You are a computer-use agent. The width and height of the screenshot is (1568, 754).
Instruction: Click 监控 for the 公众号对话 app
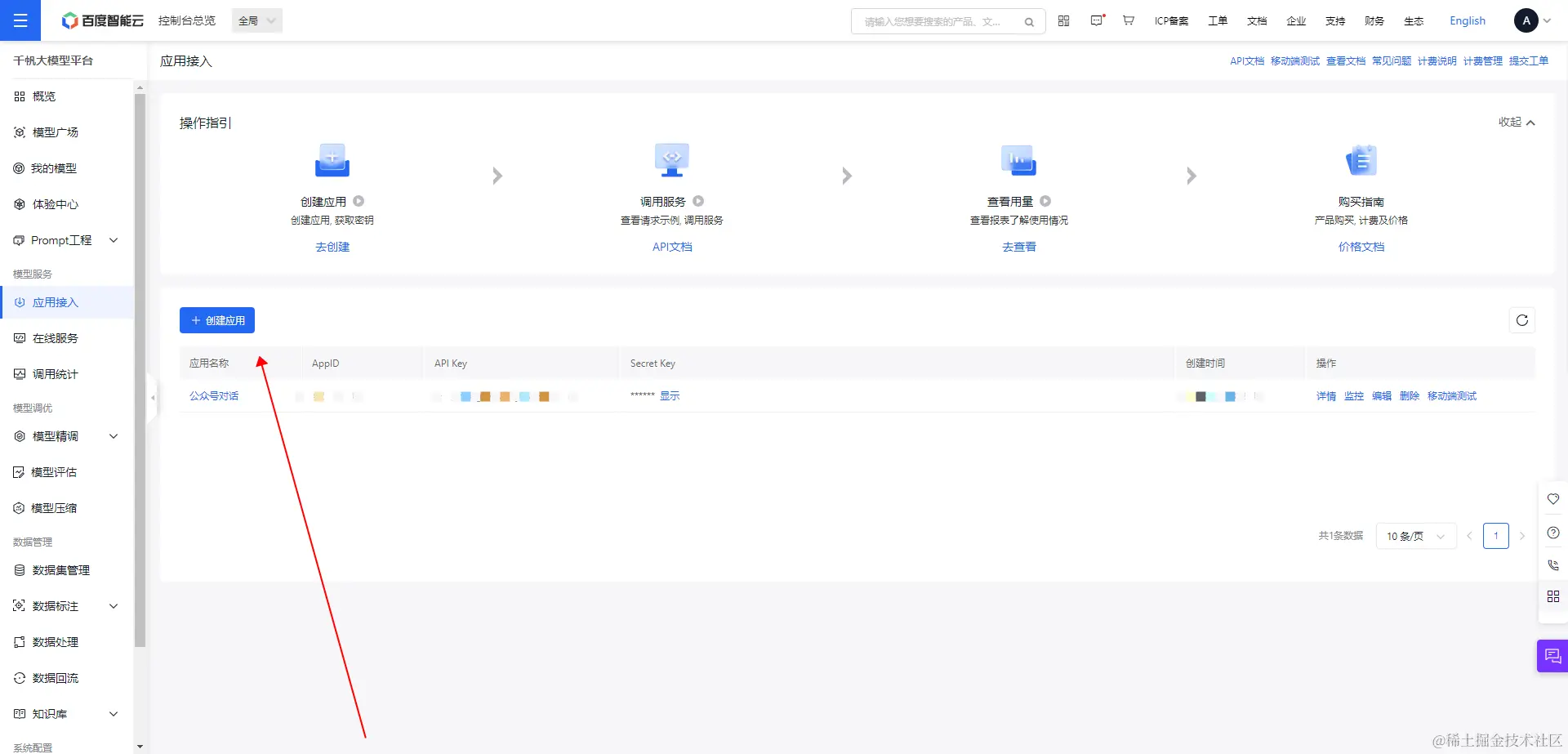(1354, 396)
